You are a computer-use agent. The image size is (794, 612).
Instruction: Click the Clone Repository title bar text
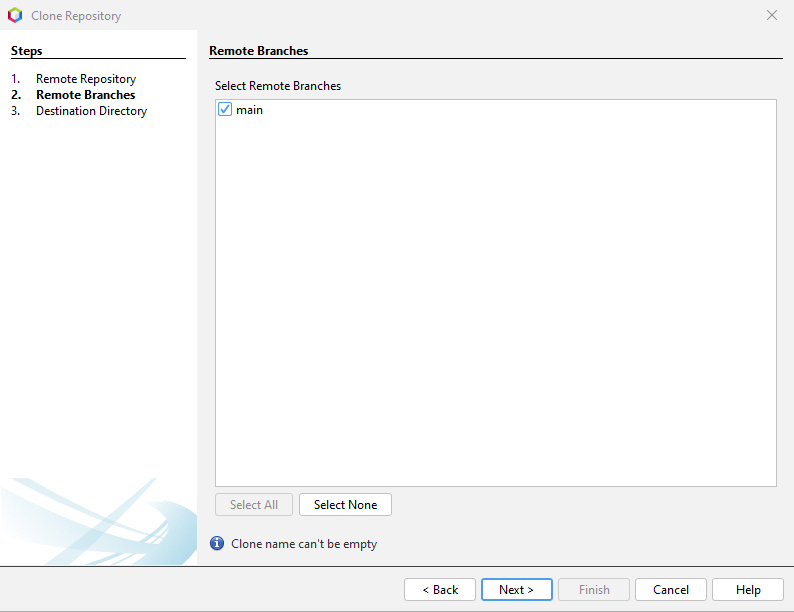coord(77,16)
